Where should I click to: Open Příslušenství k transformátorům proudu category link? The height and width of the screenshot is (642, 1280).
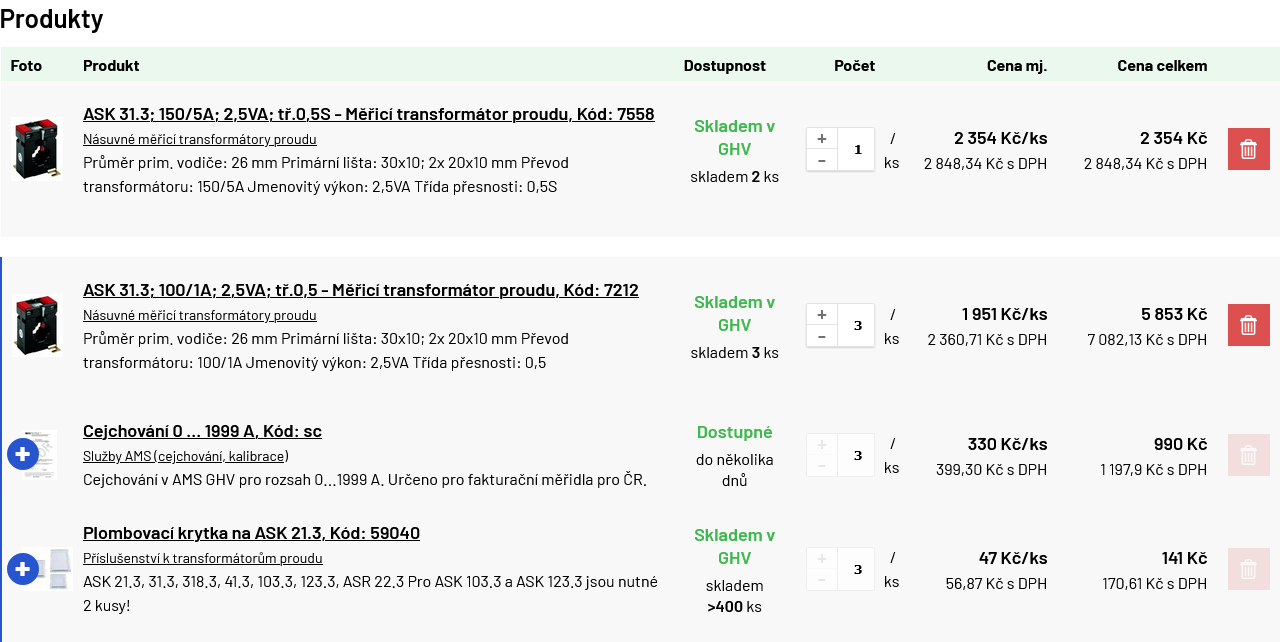(x=203, y=558)
